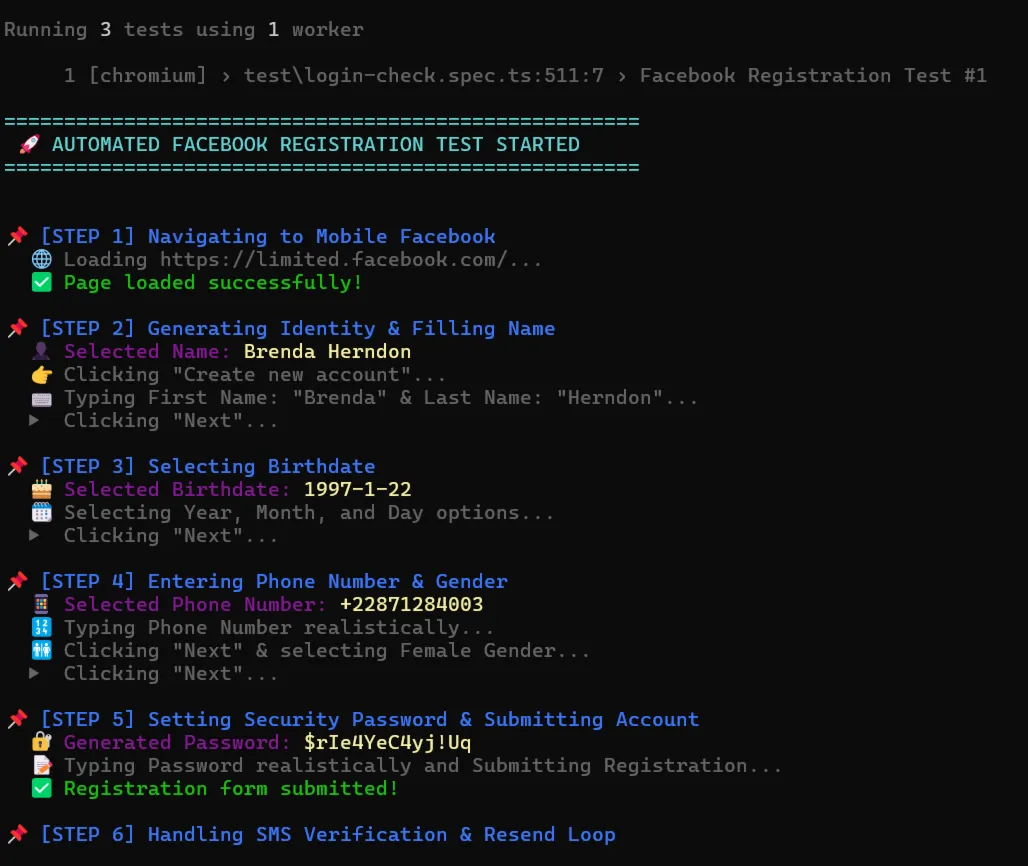Click the Typing Phone Number realistically line
This screenshot has width=1028, height=866.
tap(279, 627)
